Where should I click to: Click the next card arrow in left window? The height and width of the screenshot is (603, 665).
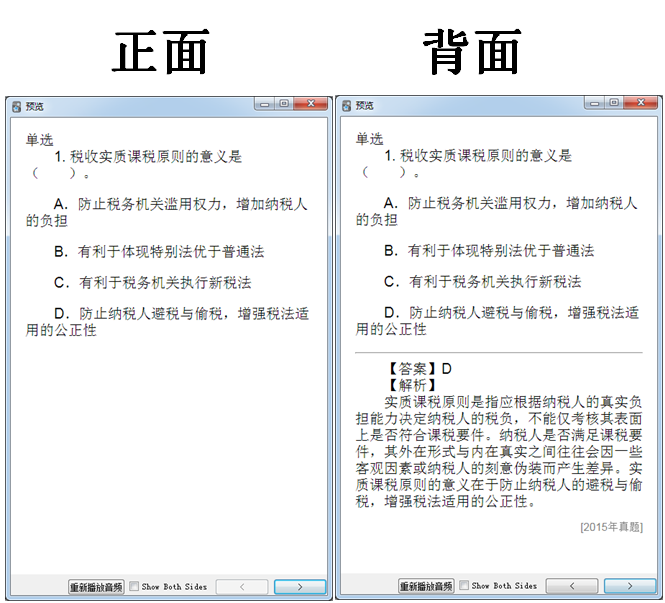point(300,587)
